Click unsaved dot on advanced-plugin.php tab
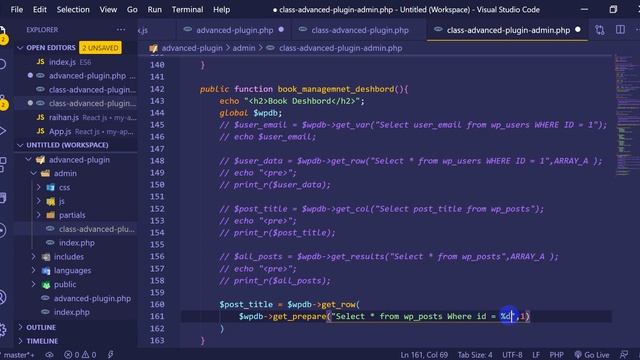Viewport: 640px width, 360px height. pyautogui.click(x=281, y=30)
